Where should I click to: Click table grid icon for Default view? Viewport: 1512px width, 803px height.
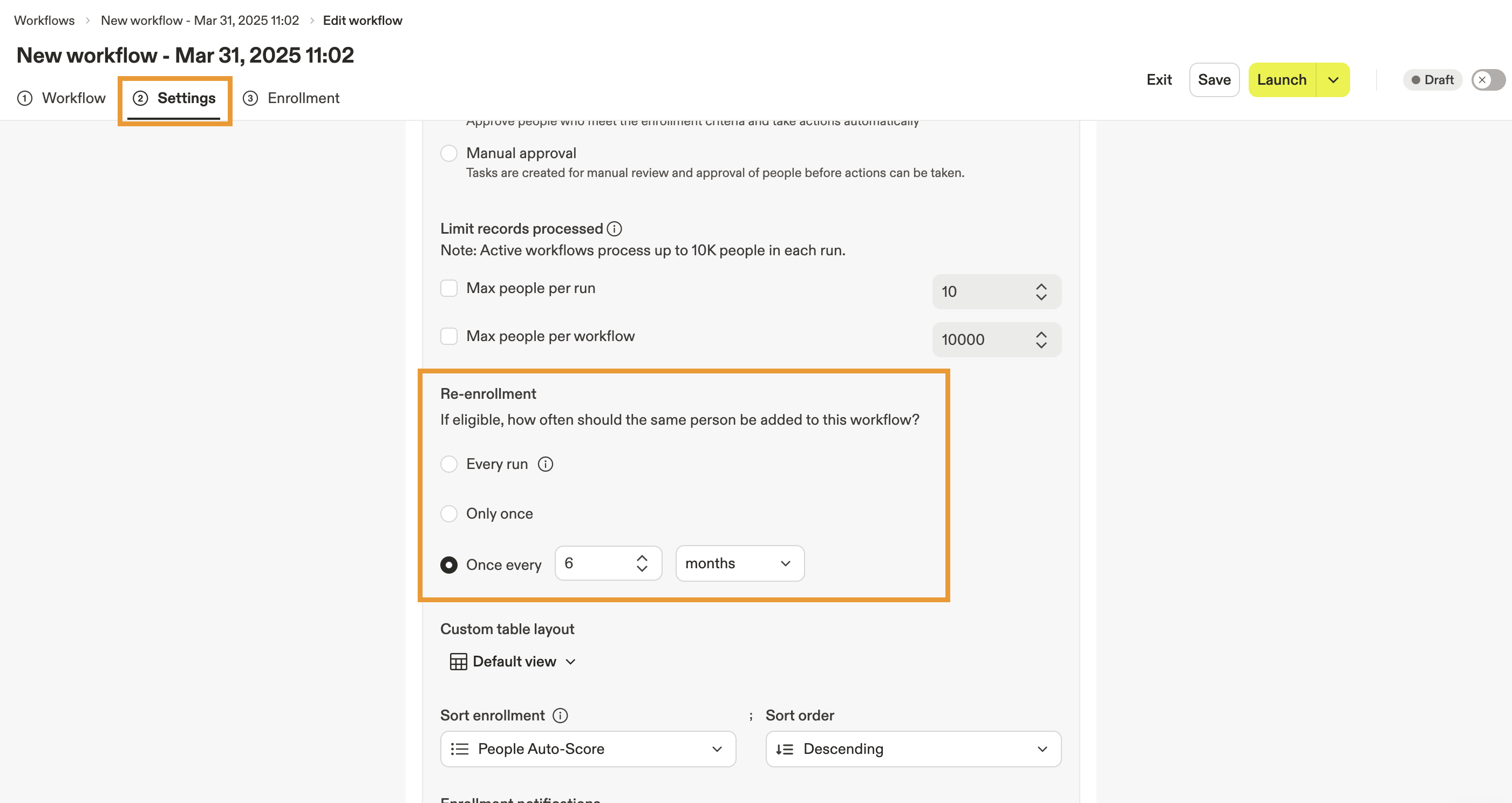coord(458,662)
